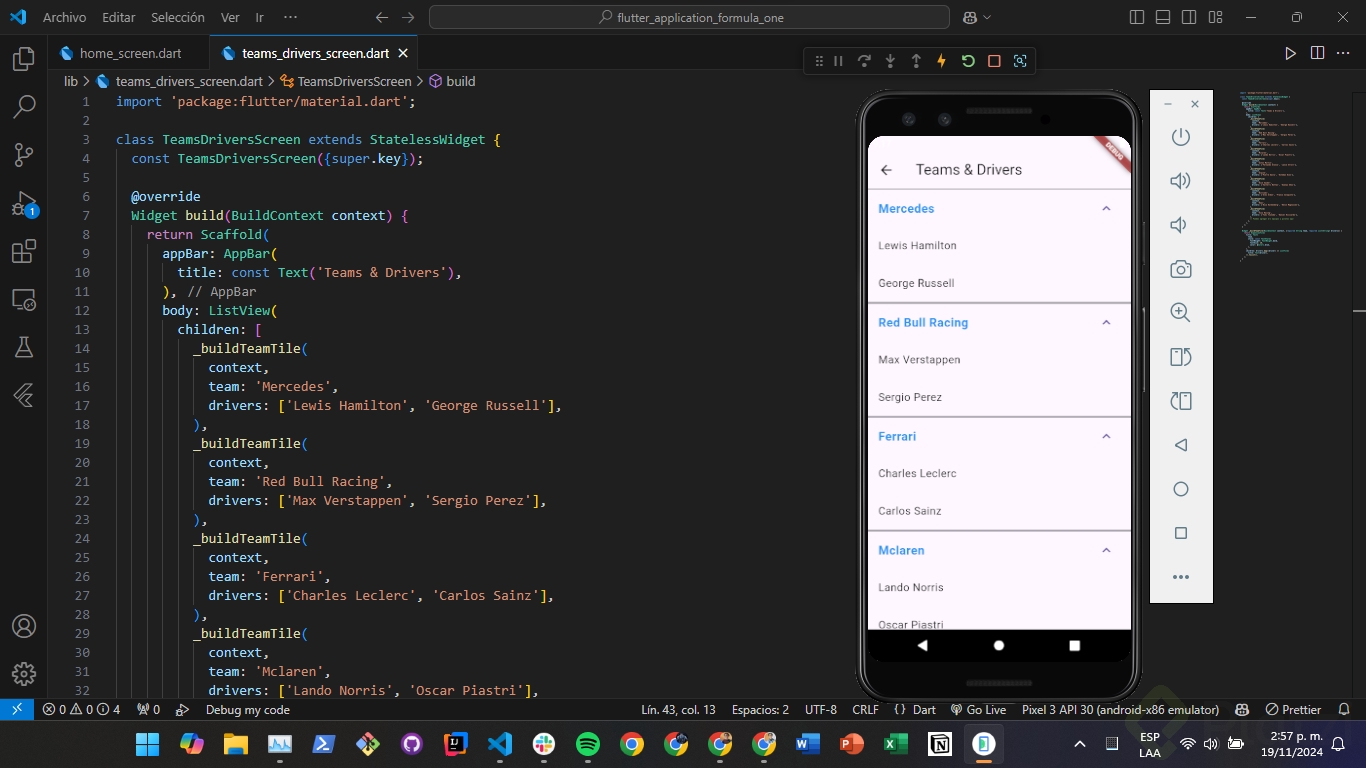Open the Copilot chat menu
Image resolution: width=1366 pixels, height=768 pixels.
pyautogui.click(x=977, y=17)
